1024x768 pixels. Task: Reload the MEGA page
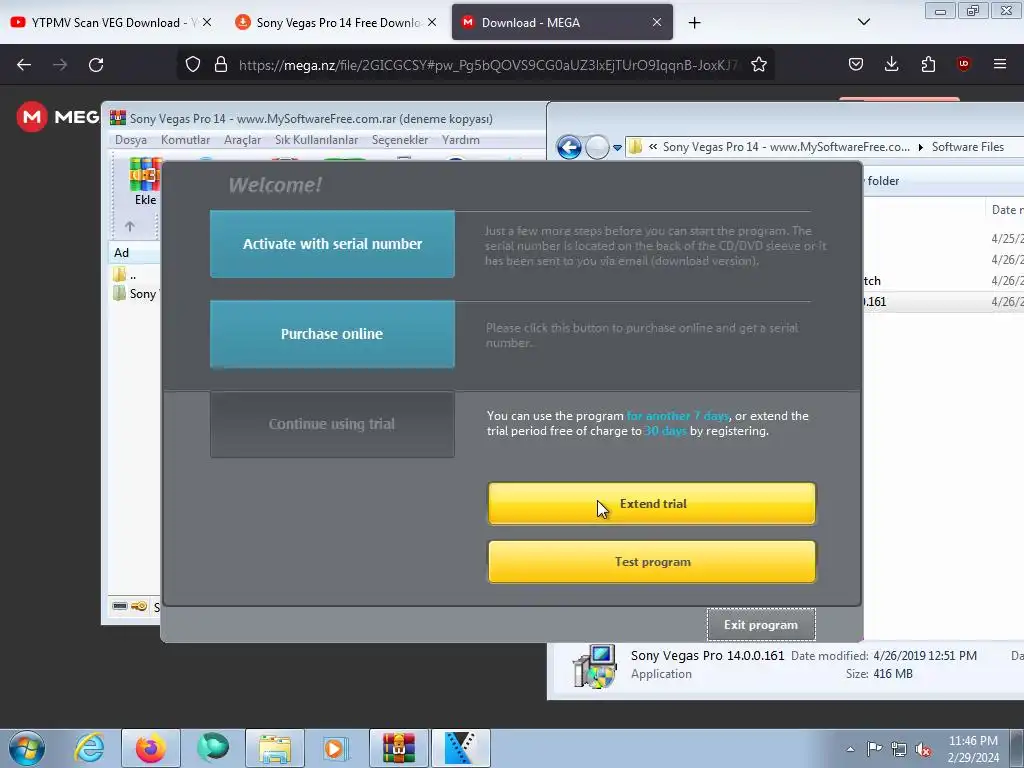point(96,65)
